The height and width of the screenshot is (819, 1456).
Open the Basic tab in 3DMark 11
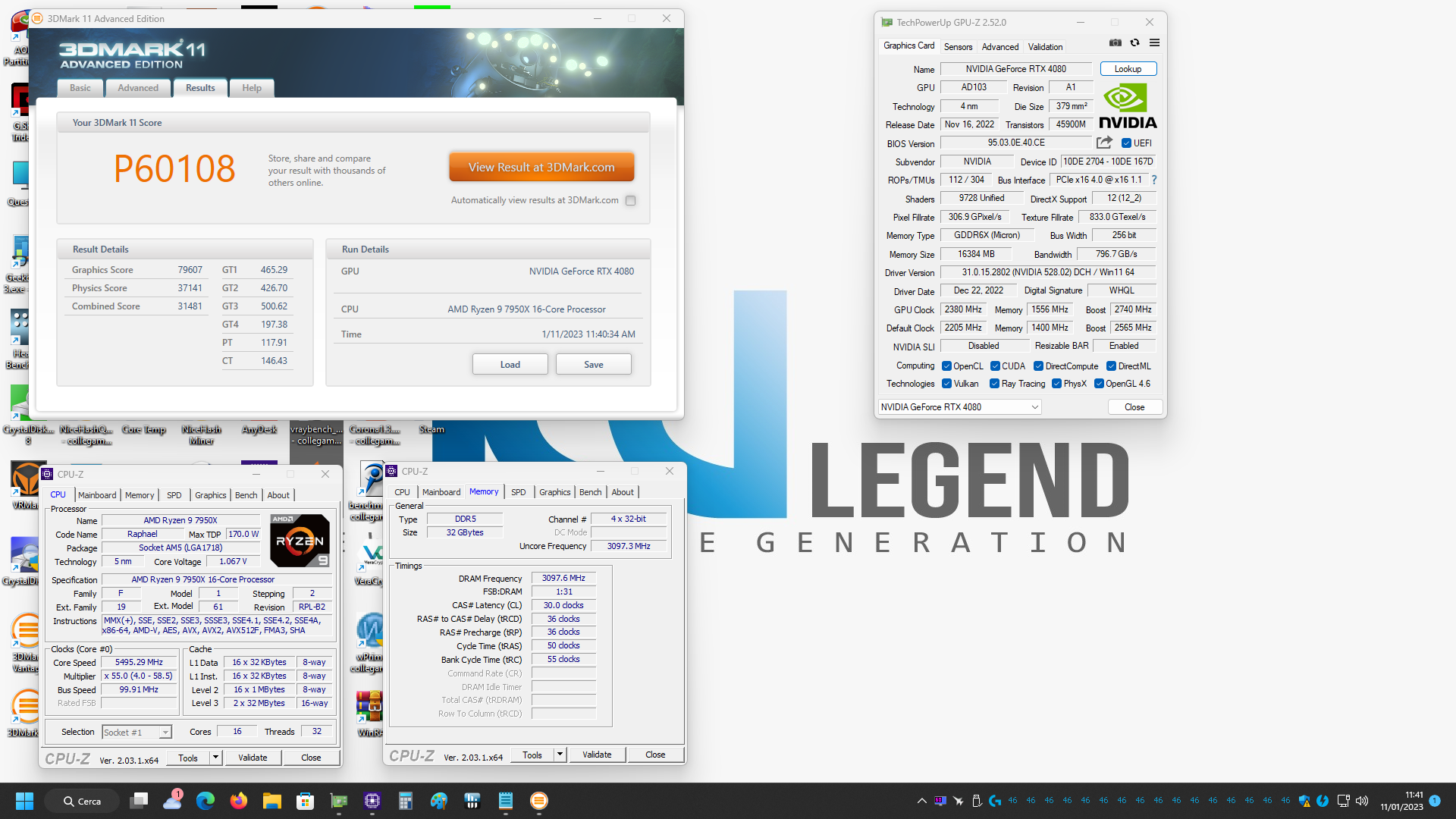pos(80,88)
